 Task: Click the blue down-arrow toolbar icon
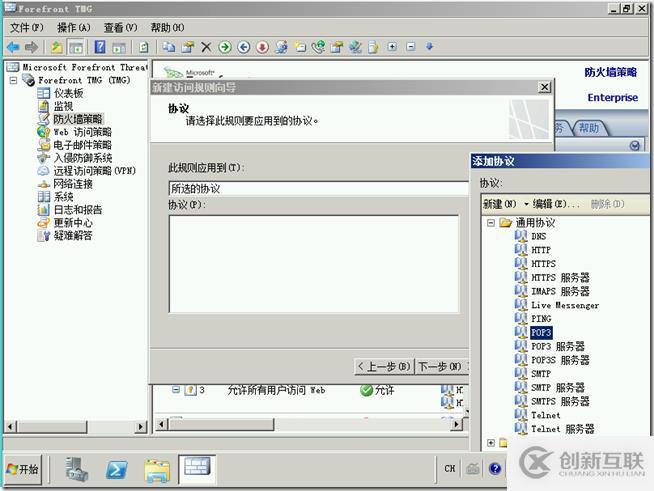click(x=430, y=46)
